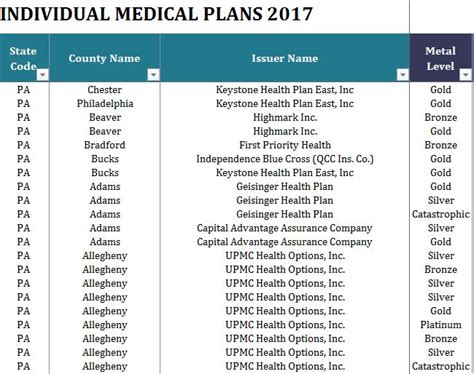Select the Metal Level column header
This screenshot has width=474, height=374.
441,58
